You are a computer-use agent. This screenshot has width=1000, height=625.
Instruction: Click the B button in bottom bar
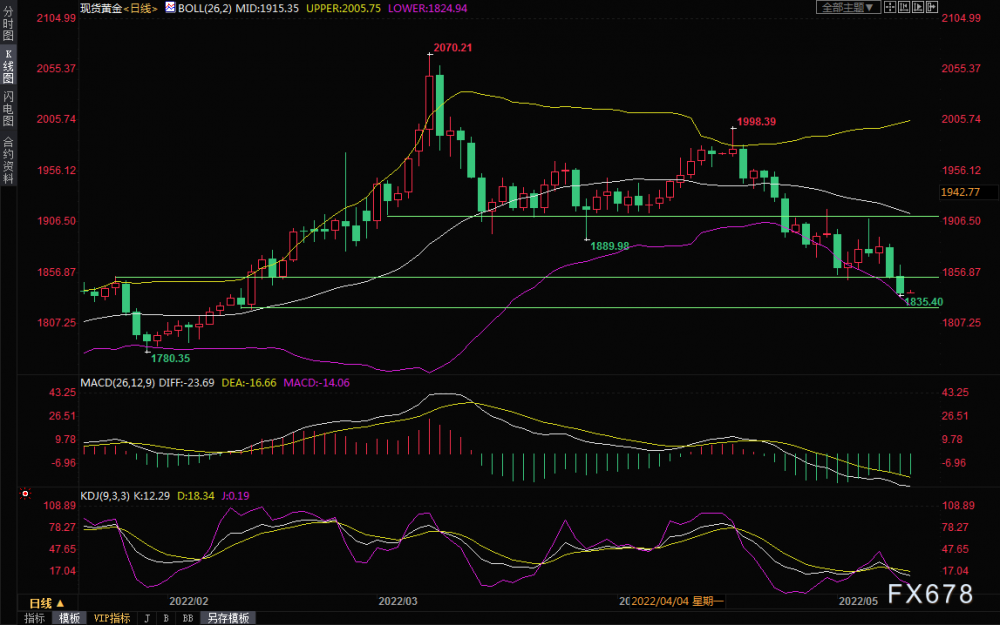166,618
